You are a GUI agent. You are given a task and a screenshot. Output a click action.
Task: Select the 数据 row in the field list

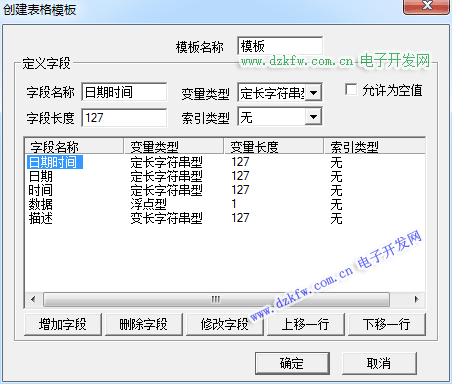coord(225,204)
